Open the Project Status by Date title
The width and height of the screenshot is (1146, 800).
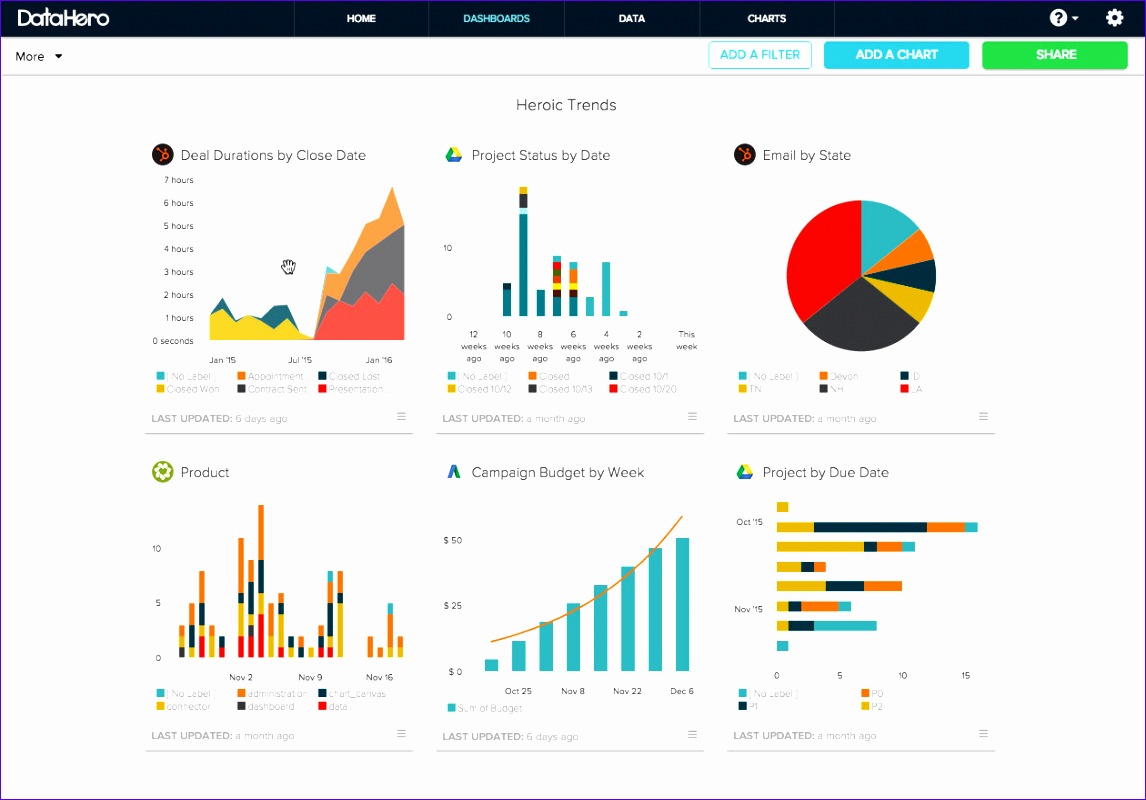(x=540, y=155)
